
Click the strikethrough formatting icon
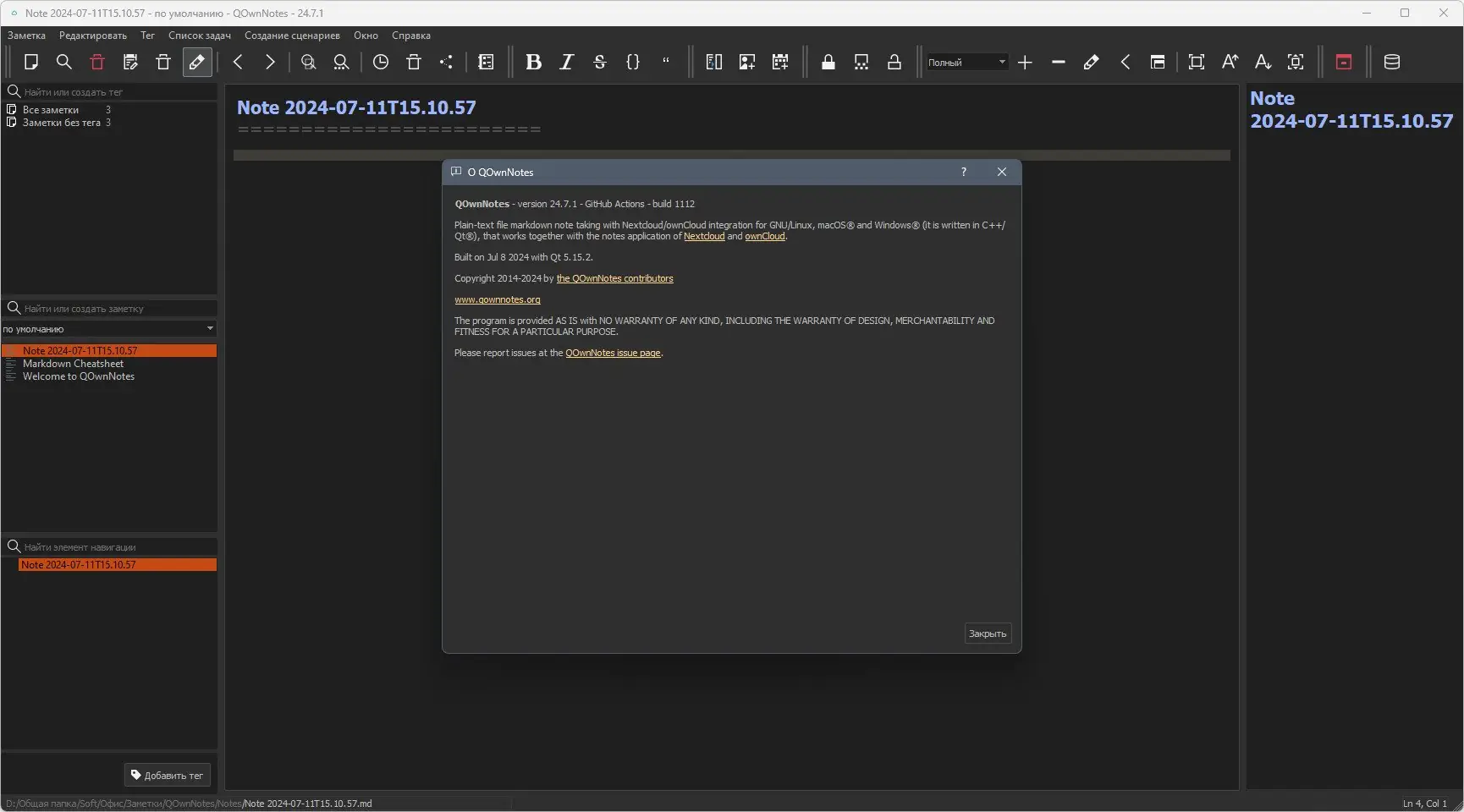click(599, 62)
